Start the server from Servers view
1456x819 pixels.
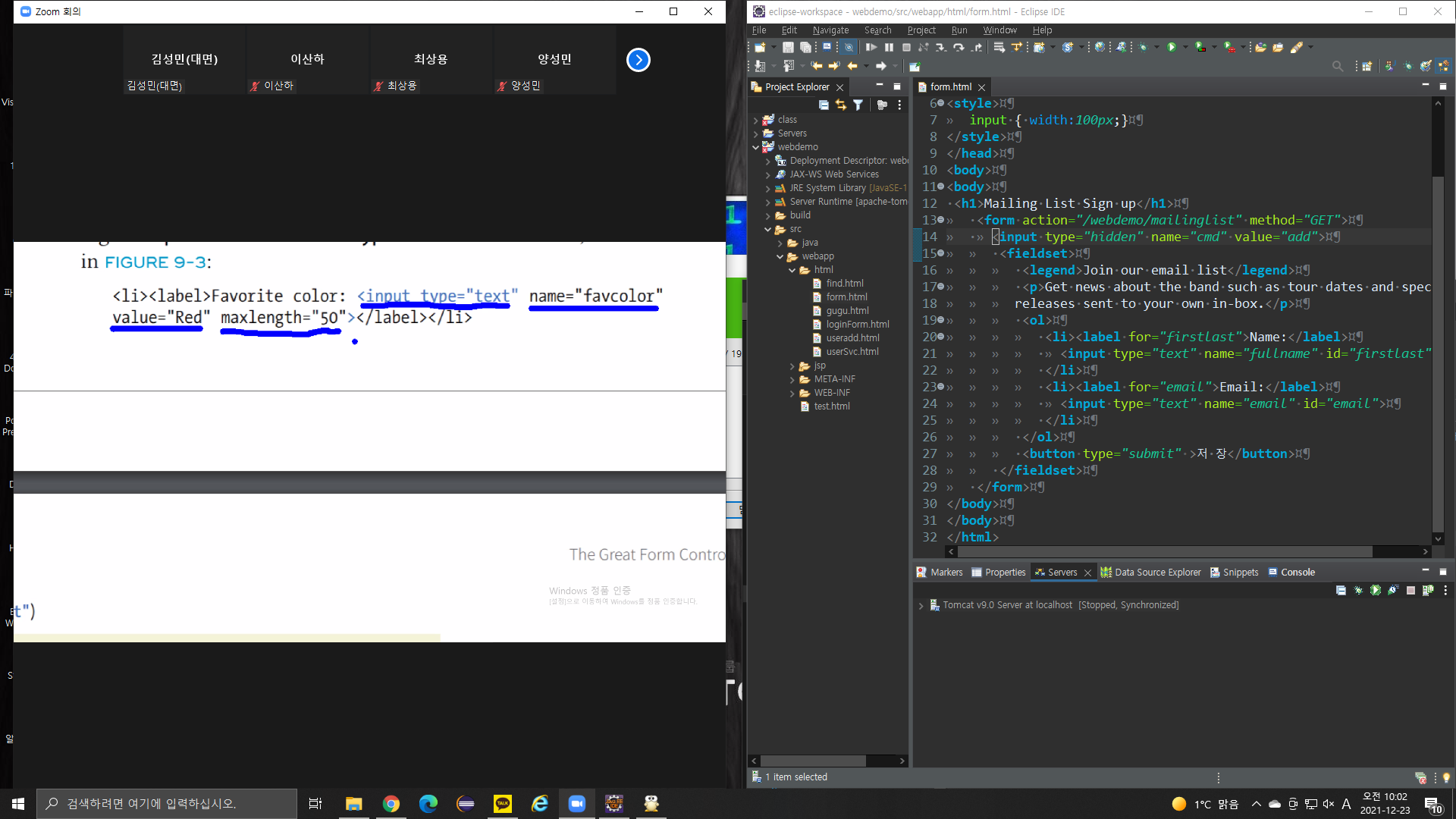point(1375,591)
